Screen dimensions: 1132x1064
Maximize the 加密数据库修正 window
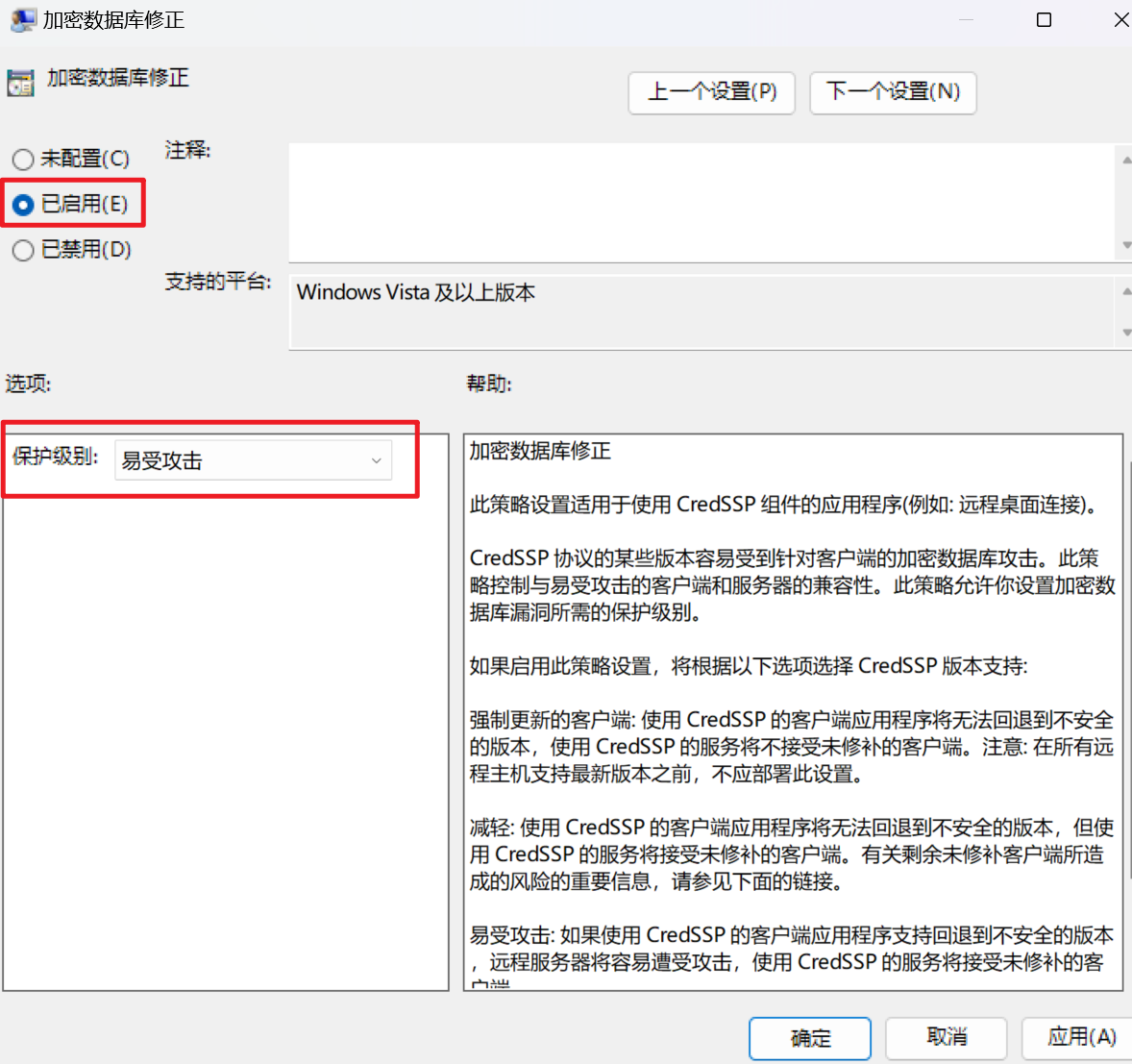coord(1044,19)
